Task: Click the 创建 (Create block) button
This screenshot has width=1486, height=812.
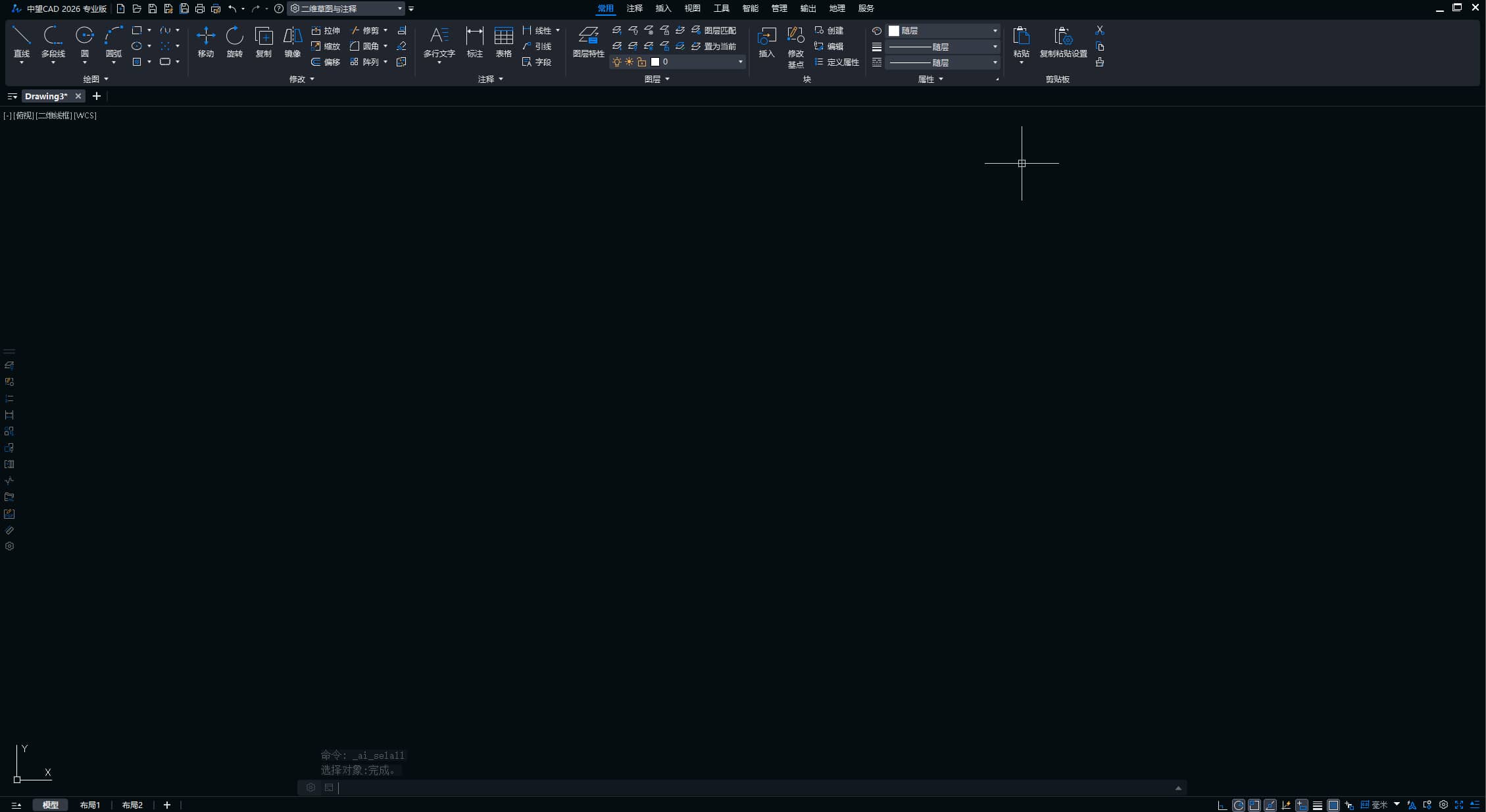Action: (829, 30)
